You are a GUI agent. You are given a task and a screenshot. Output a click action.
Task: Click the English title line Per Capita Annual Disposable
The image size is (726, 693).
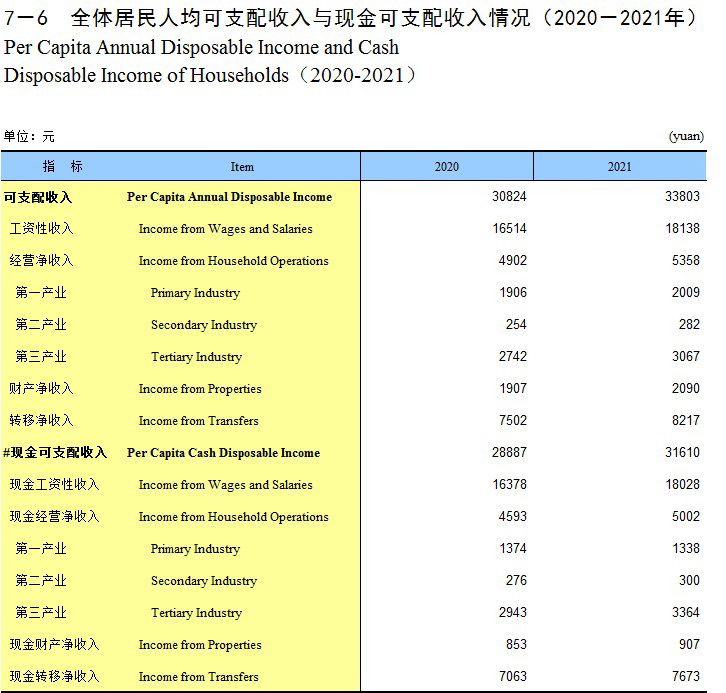[x=201, y=47]
